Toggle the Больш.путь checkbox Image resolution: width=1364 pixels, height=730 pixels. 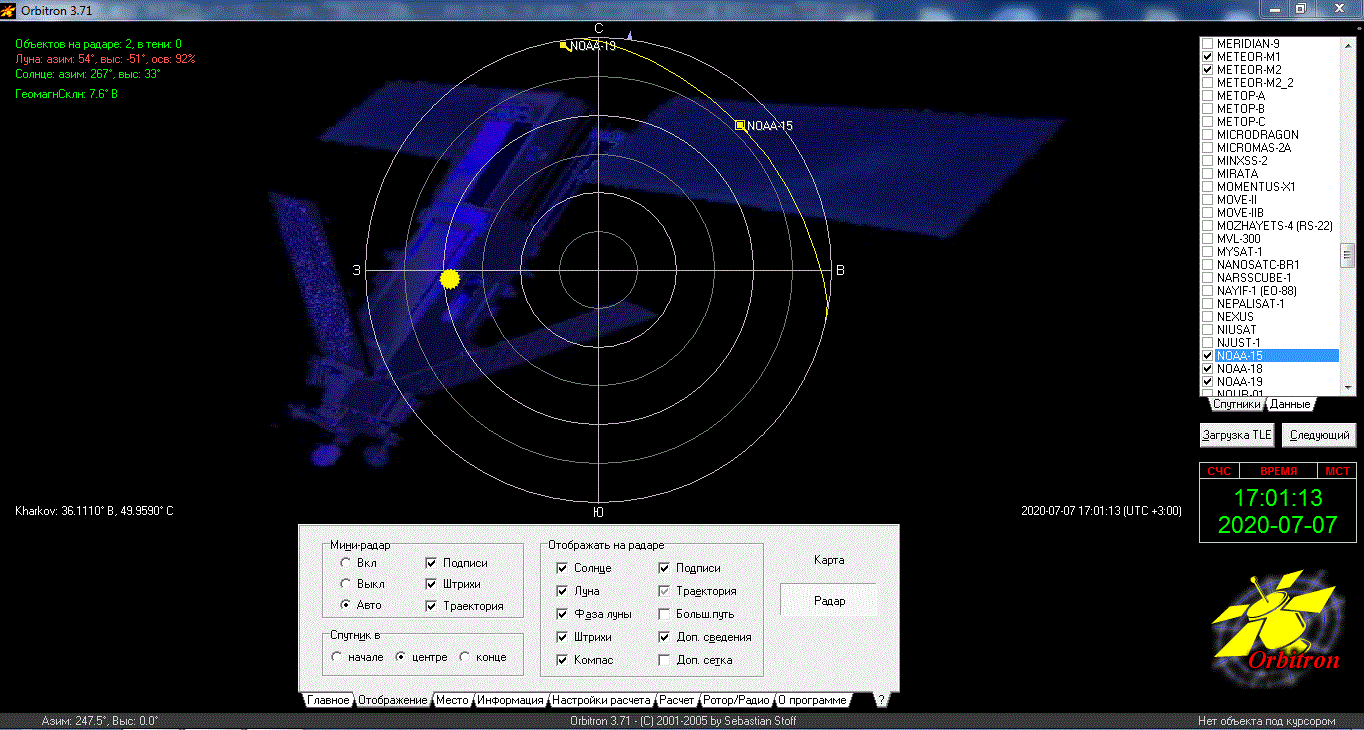665,614
